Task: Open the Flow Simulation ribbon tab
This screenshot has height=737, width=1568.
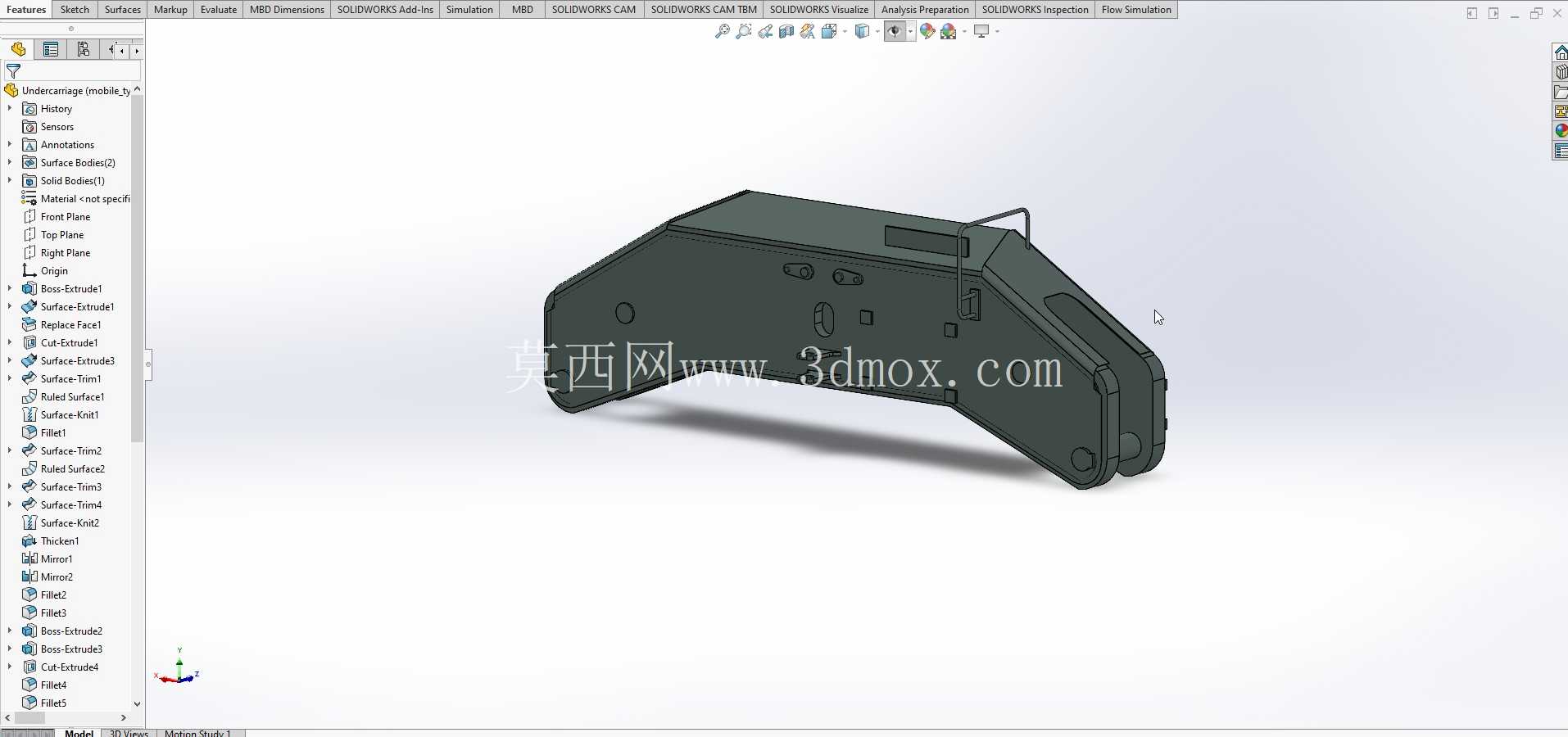Action: 1136,10
